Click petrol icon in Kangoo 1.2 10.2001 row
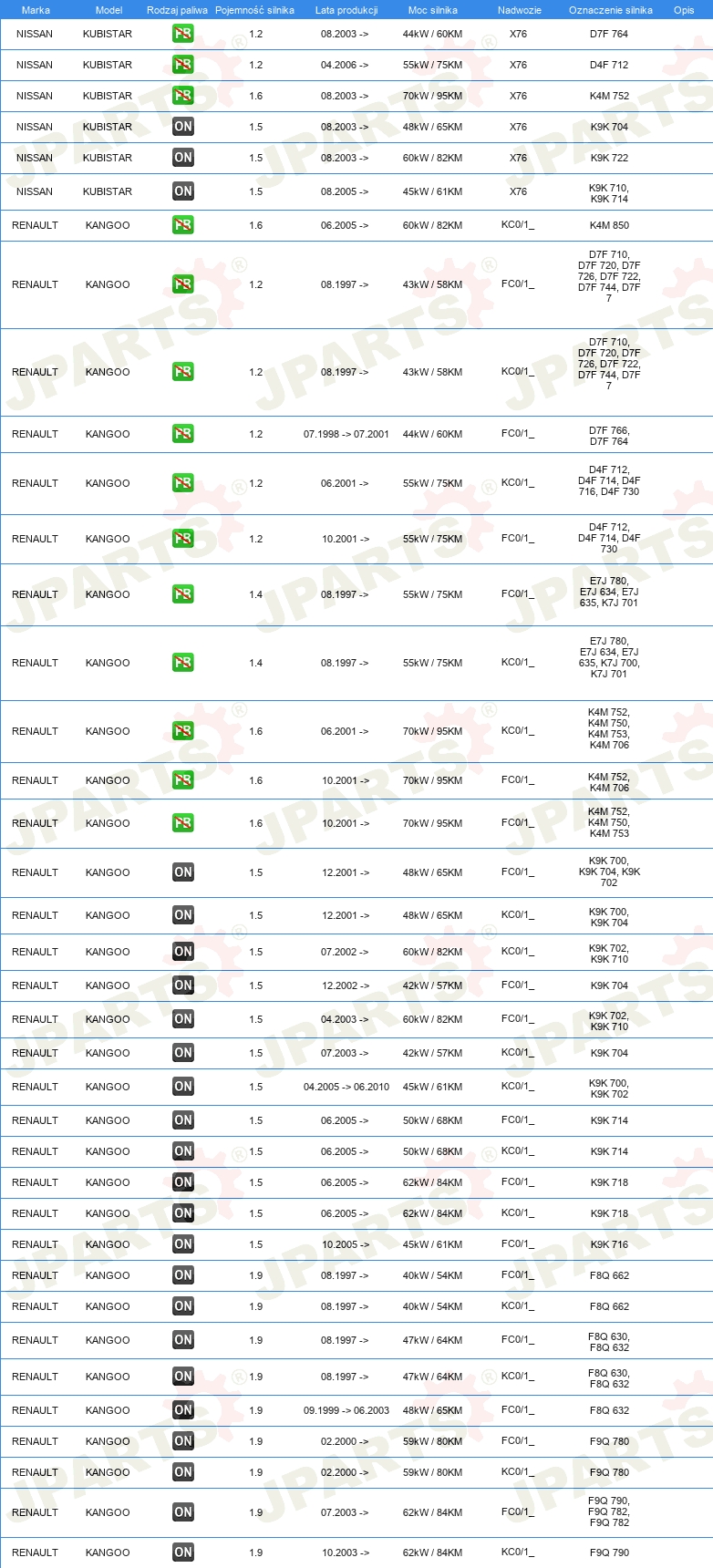This screenshot has height=1568, width=713. click(183, 539)
